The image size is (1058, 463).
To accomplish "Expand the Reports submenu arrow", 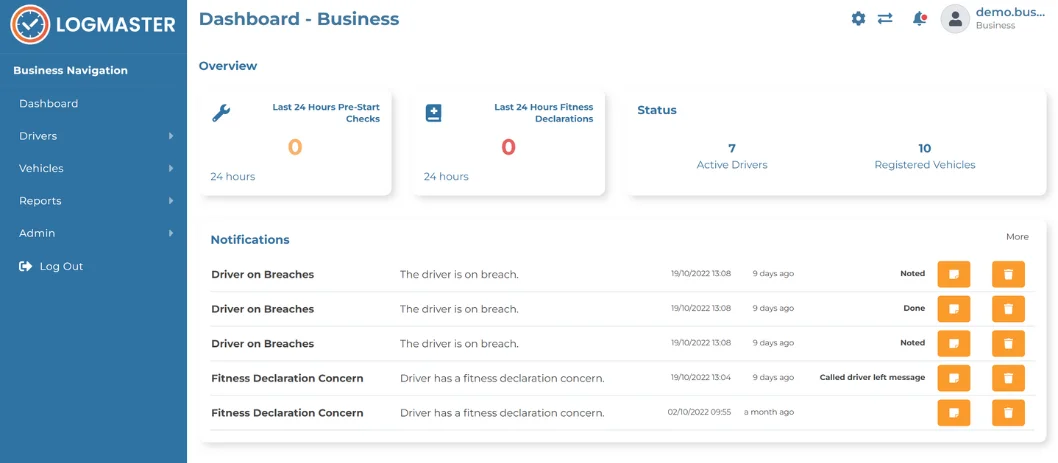I will click(171, 200).
